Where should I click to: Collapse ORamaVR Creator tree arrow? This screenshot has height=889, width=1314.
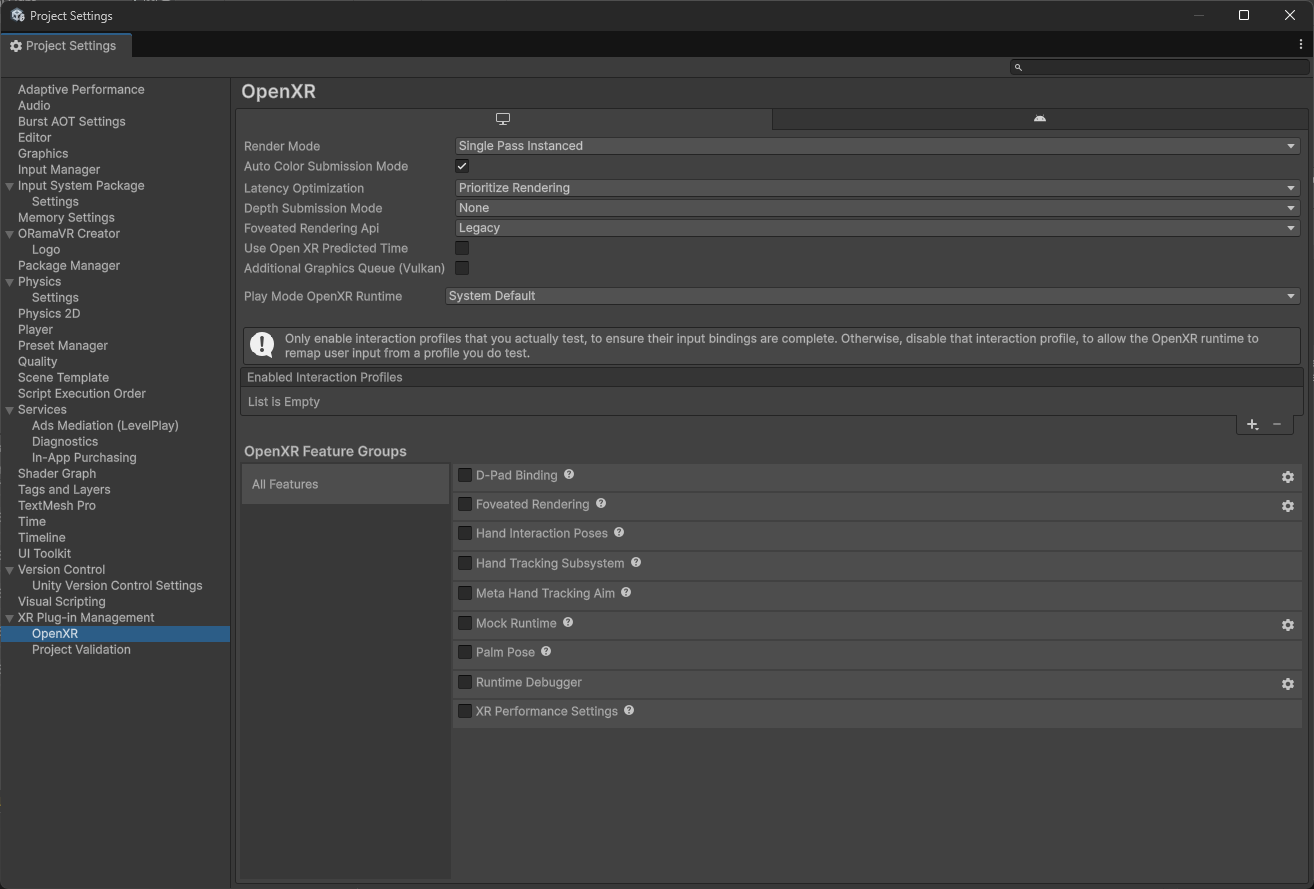(x=10, y=234)
